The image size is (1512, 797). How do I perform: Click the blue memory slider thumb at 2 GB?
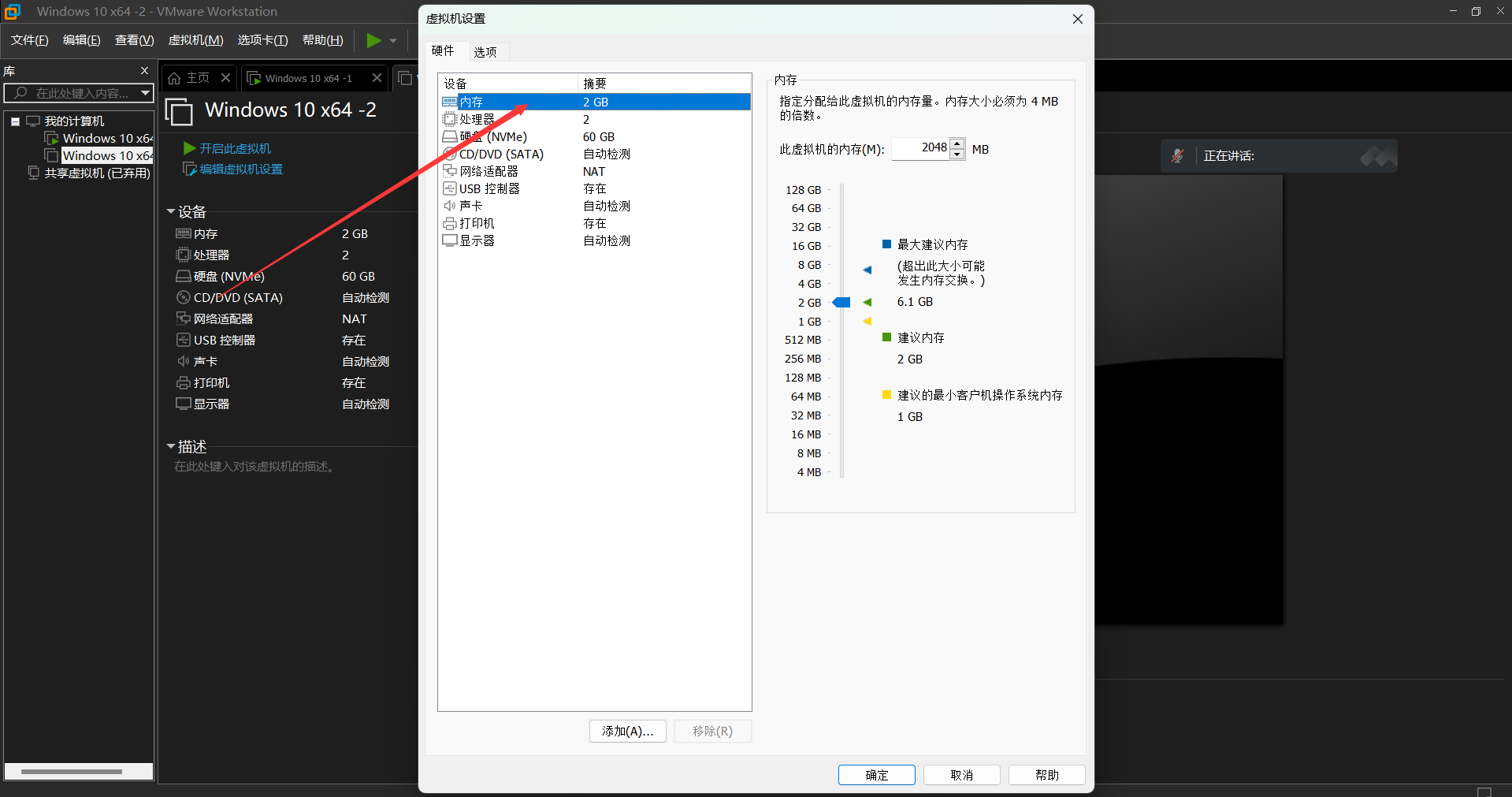(841, 303)
